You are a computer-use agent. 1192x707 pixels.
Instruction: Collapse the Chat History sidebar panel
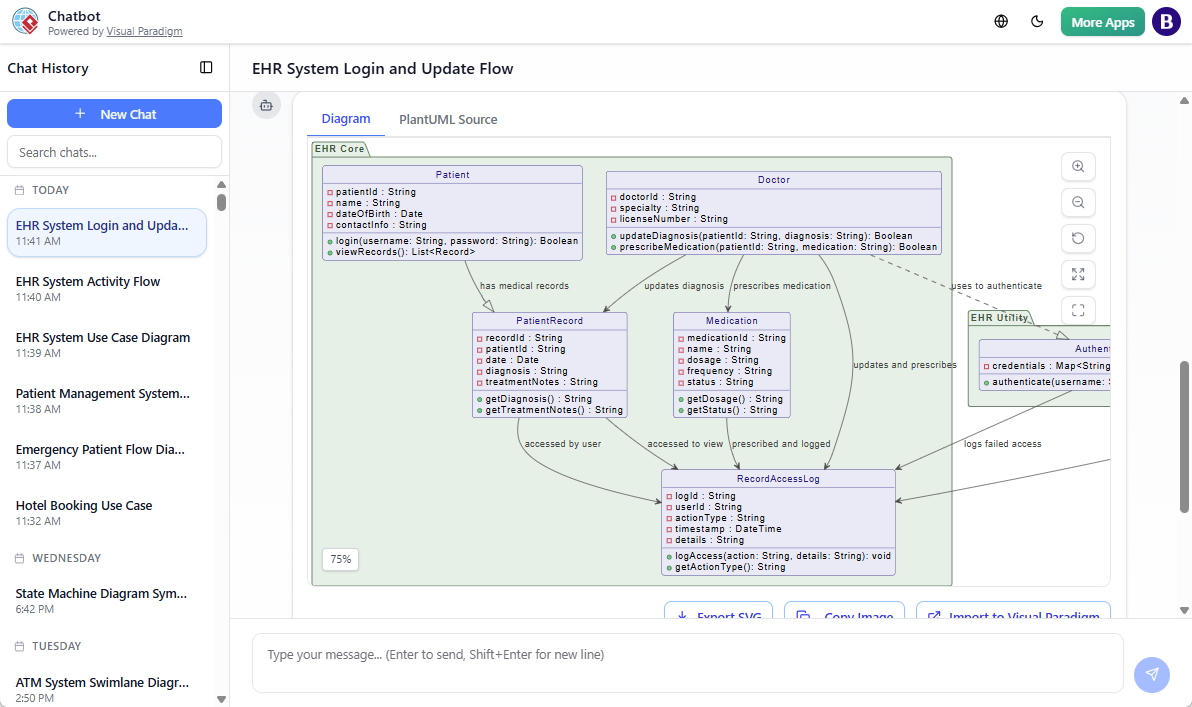(x=206, y=68)
